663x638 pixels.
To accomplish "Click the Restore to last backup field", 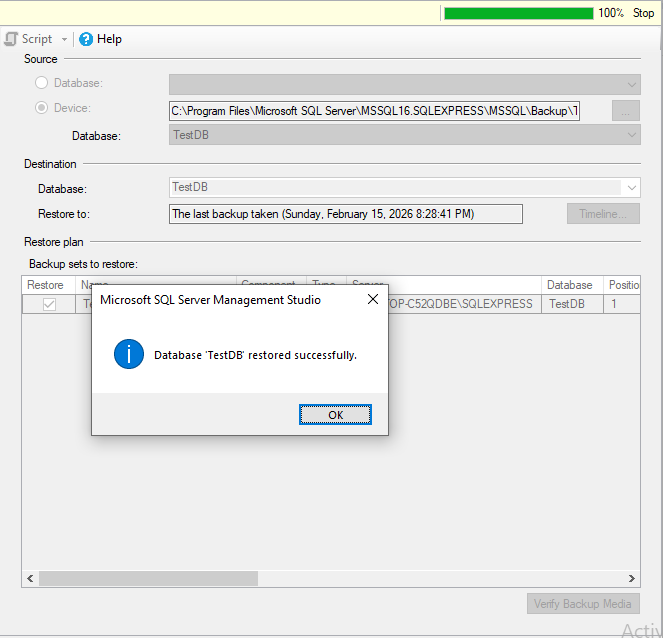I will pyautogui.click(x=345, y=214).
